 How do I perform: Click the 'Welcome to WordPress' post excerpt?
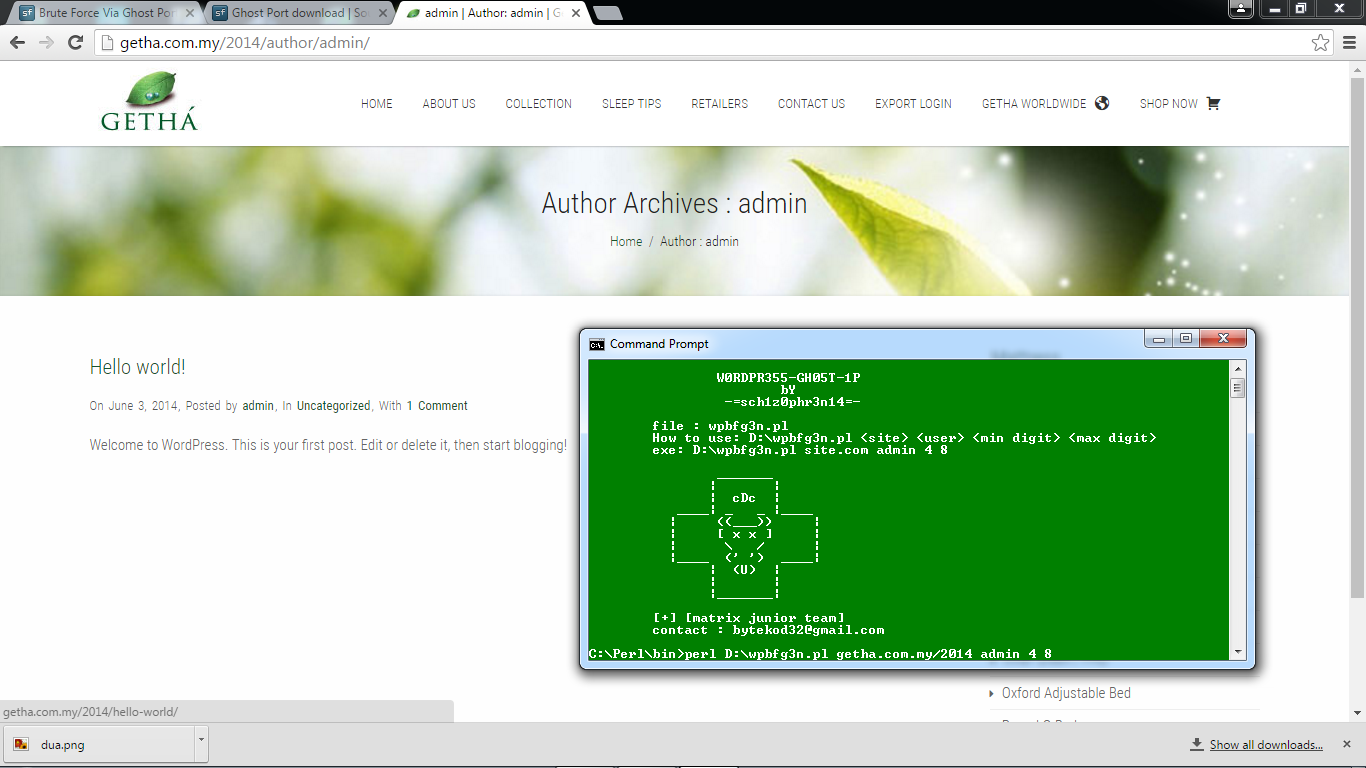click(x=328, y=445)
